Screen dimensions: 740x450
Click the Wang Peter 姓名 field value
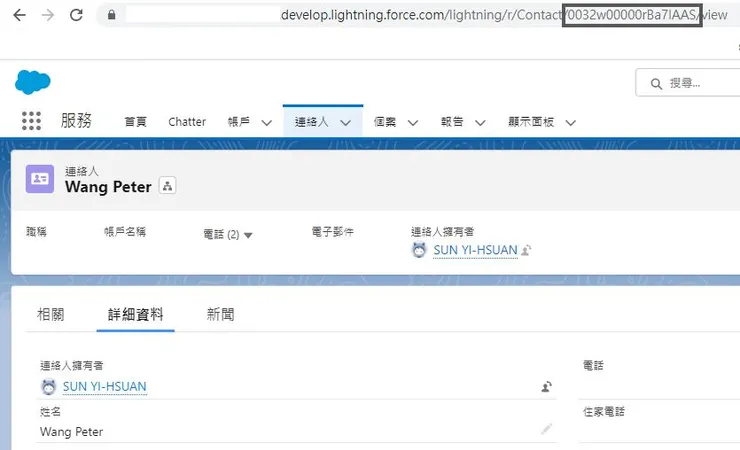click(71, 432)
